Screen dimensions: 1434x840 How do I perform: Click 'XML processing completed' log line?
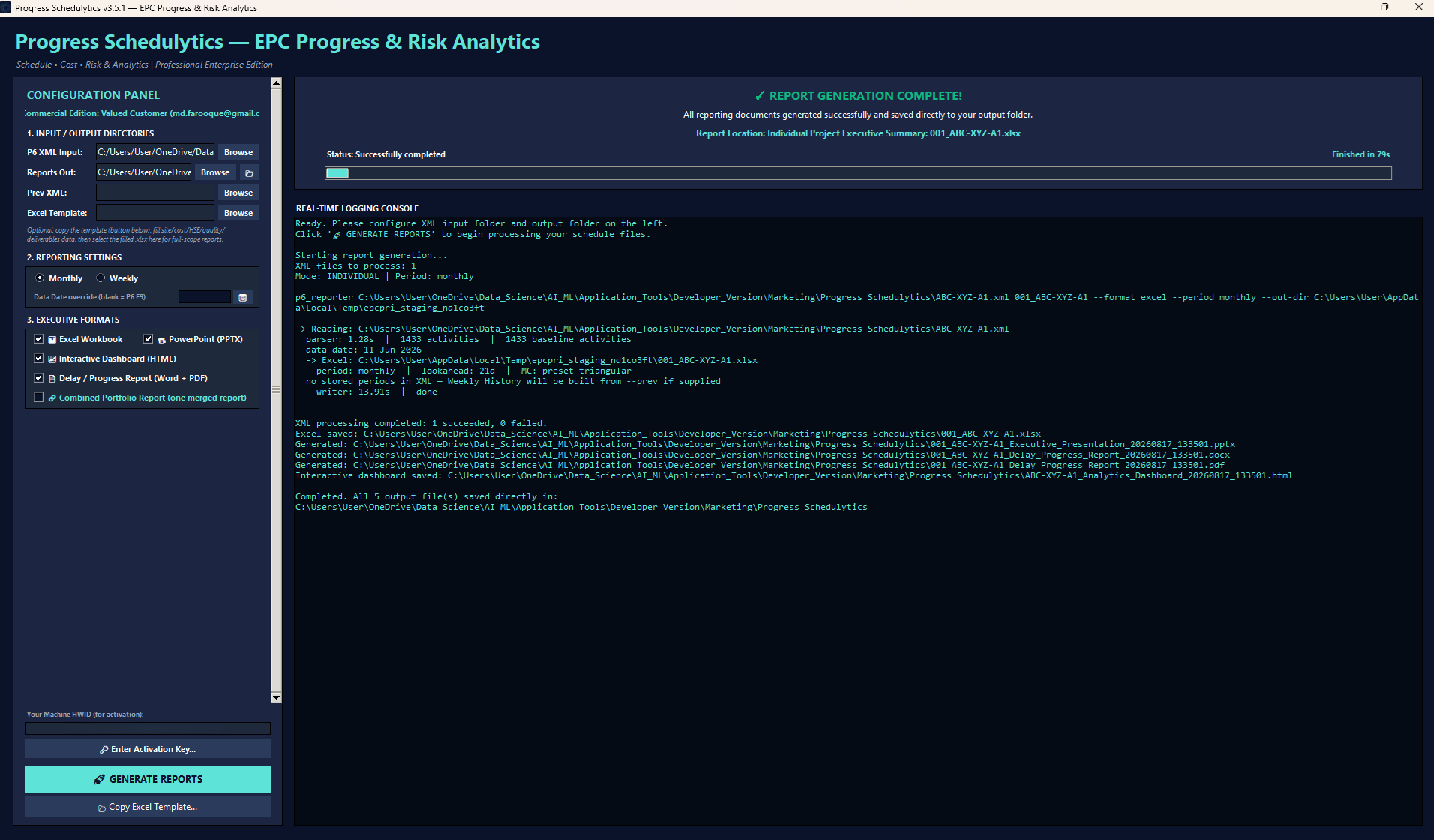(421, 423)
